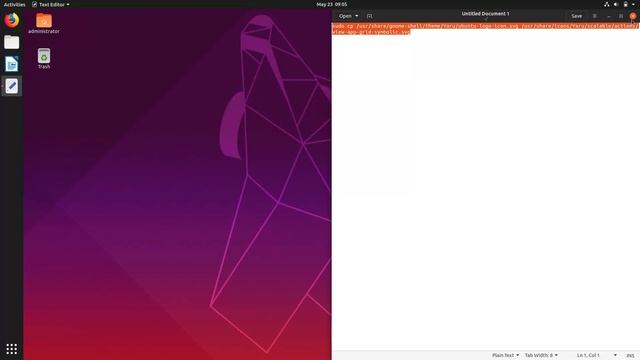Open the Files manager in the dock

[11, 42]
